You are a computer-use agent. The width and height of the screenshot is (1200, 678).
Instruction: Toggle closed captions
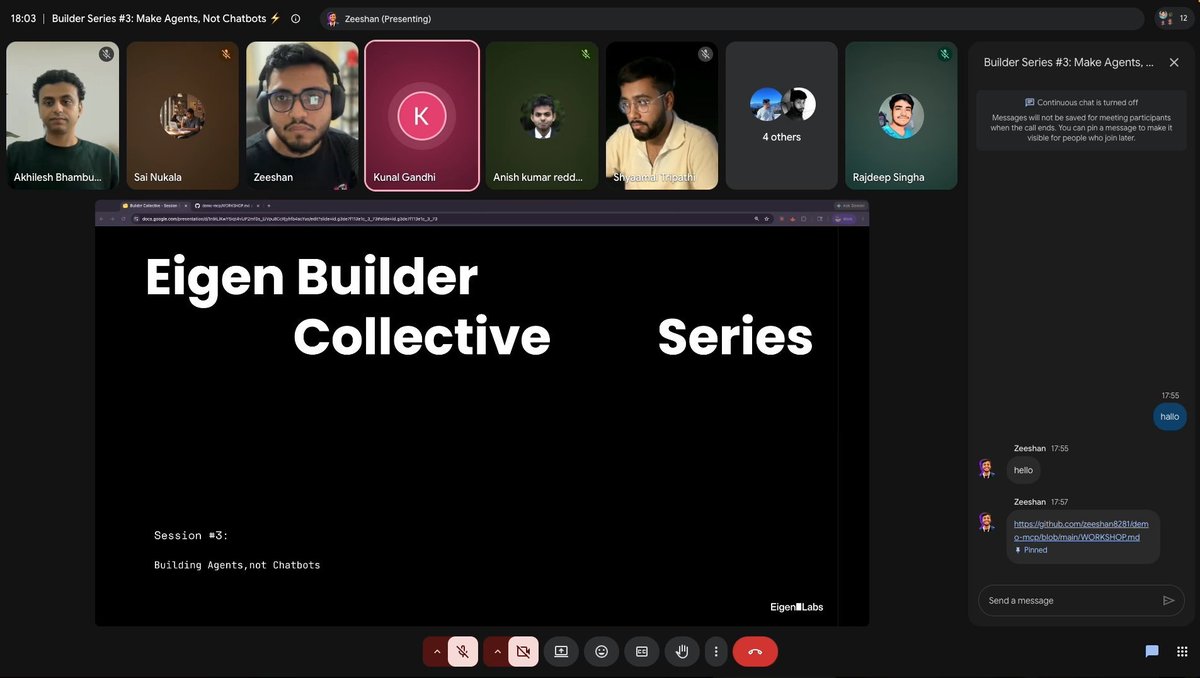coord(642,651)
